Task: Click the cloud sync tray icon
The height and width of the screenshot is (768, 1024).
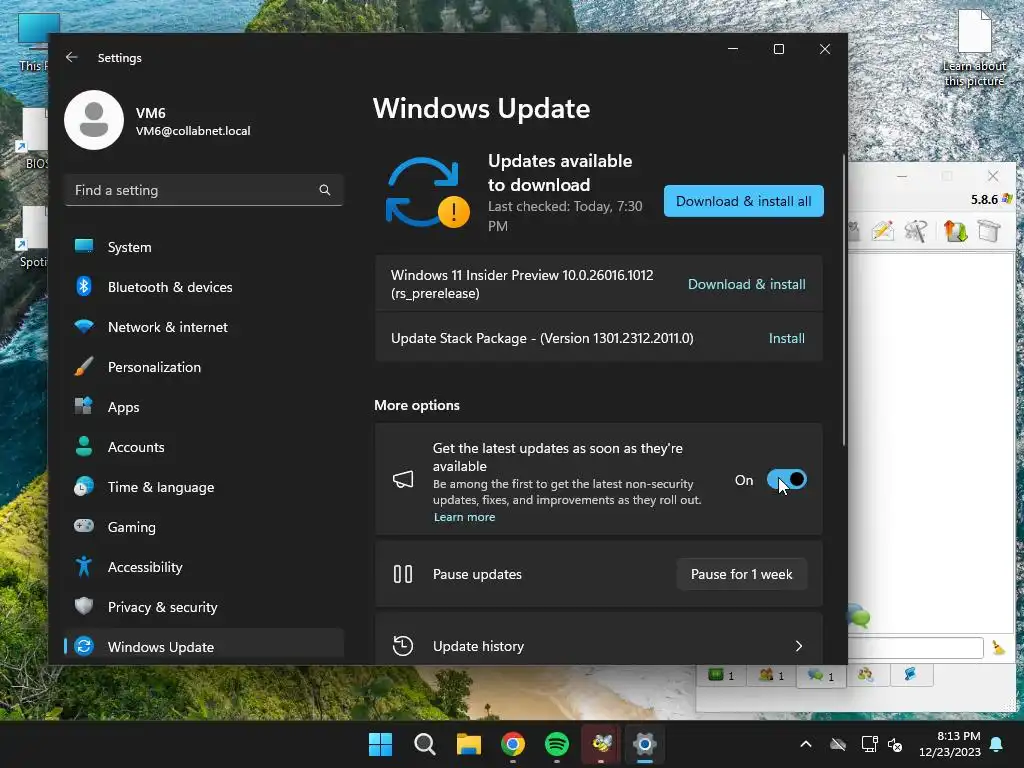Action: (x=838, y=744)
